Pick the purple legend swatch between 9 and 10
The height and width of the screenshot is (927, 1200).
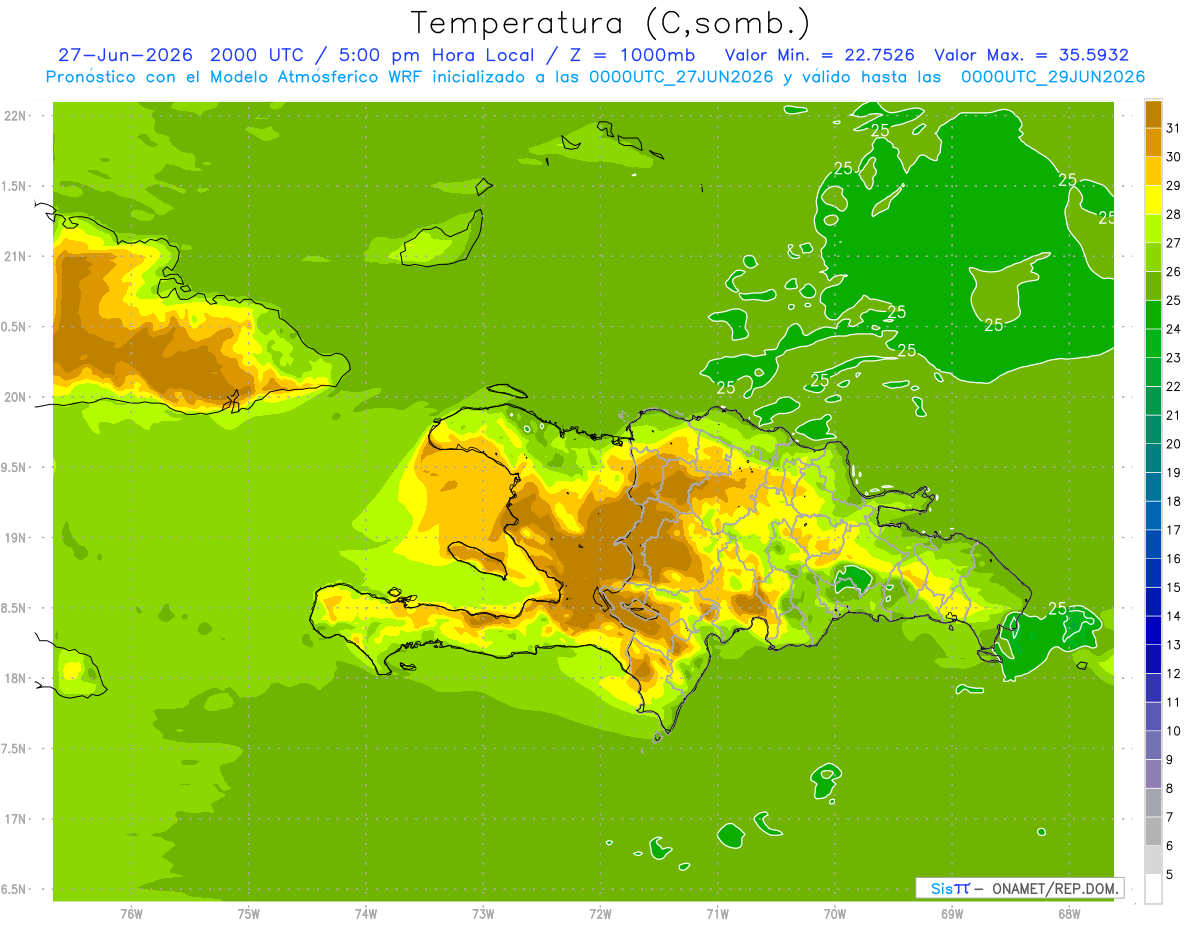[x=1153, y=745]
